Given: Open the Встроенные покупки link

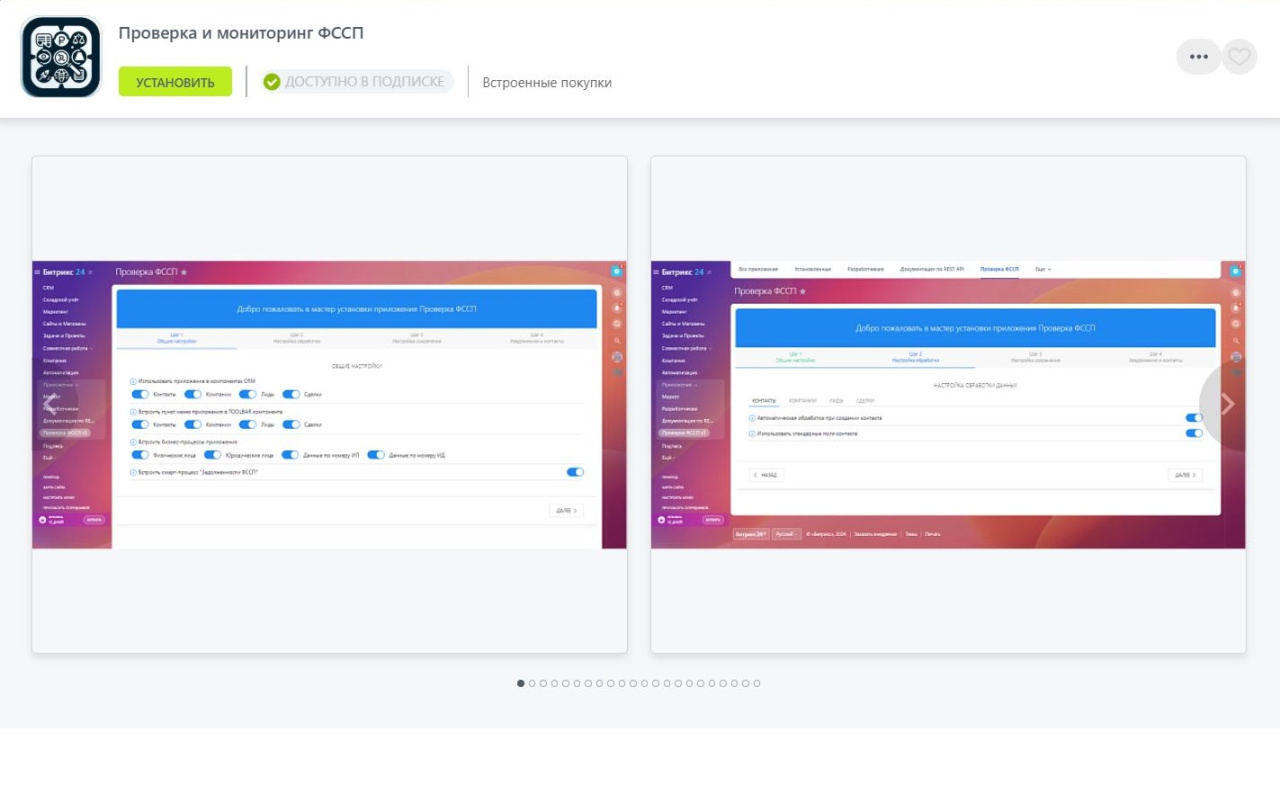Looking at the screenshot, I should [547, 83].
